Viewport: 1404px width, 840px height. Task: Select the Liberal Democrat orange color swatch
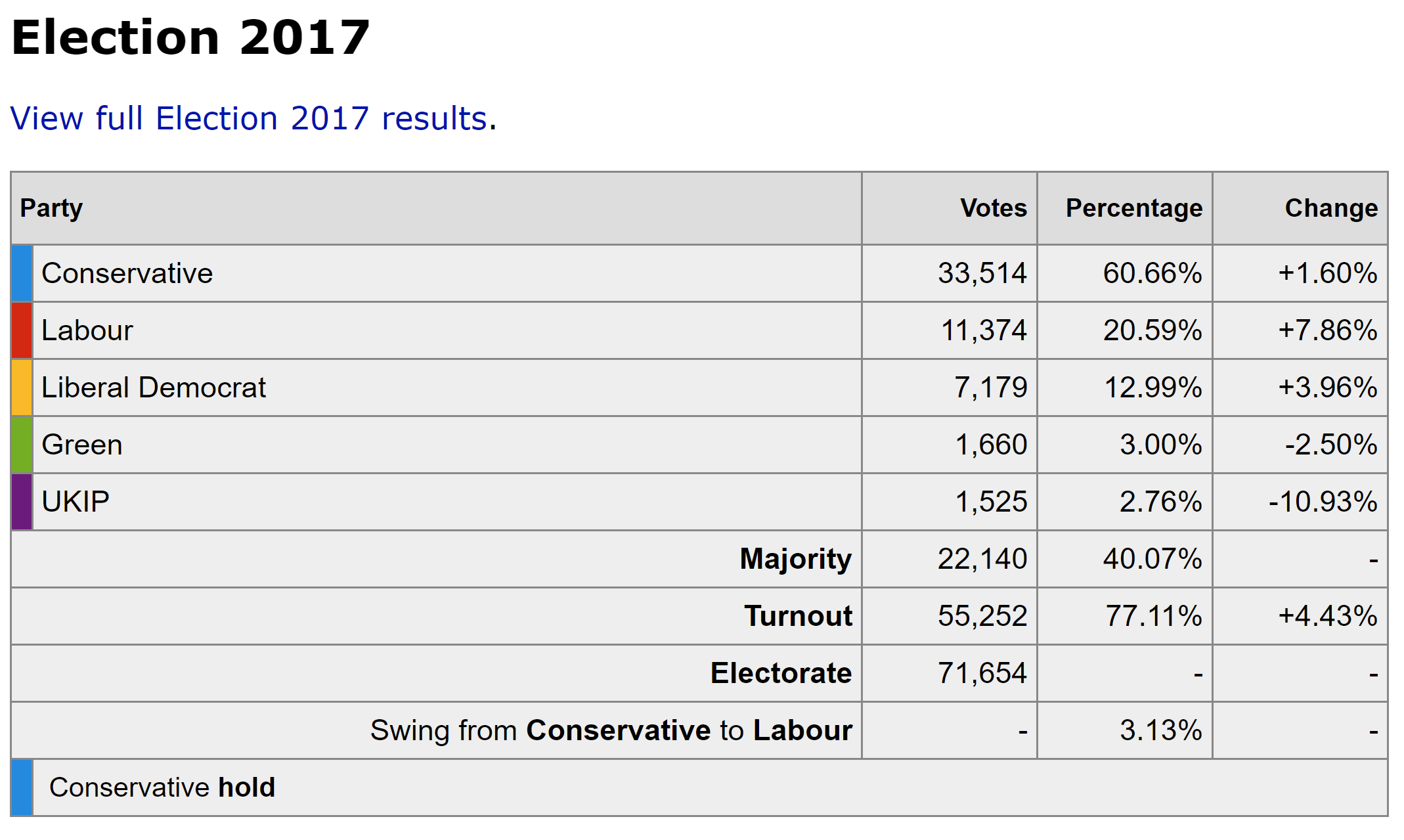click(x=22, y=387)
